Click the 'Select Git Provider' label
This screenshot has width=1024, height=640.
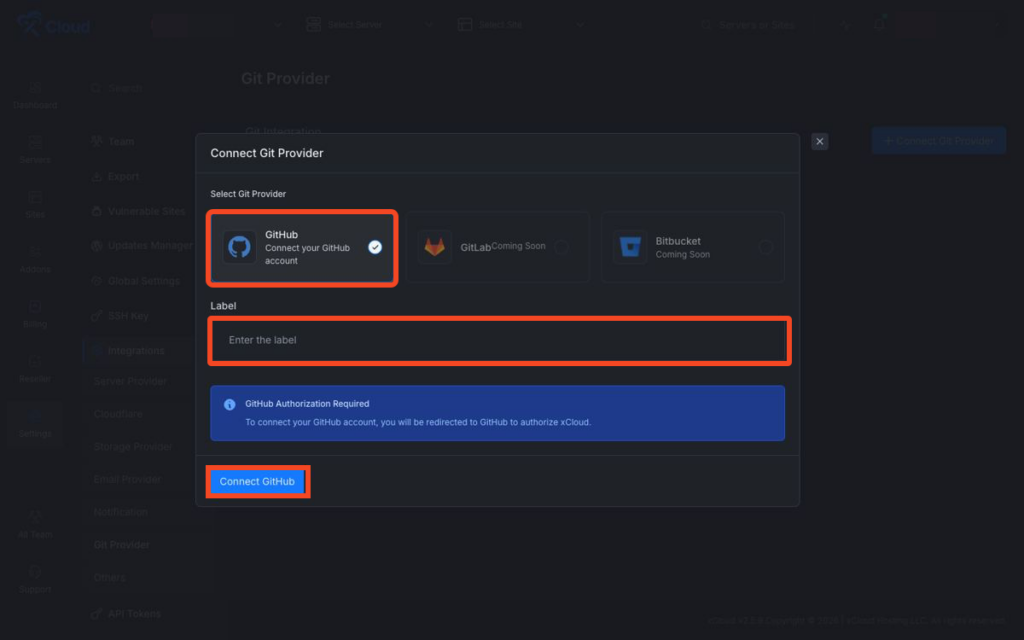coord(248,194)
